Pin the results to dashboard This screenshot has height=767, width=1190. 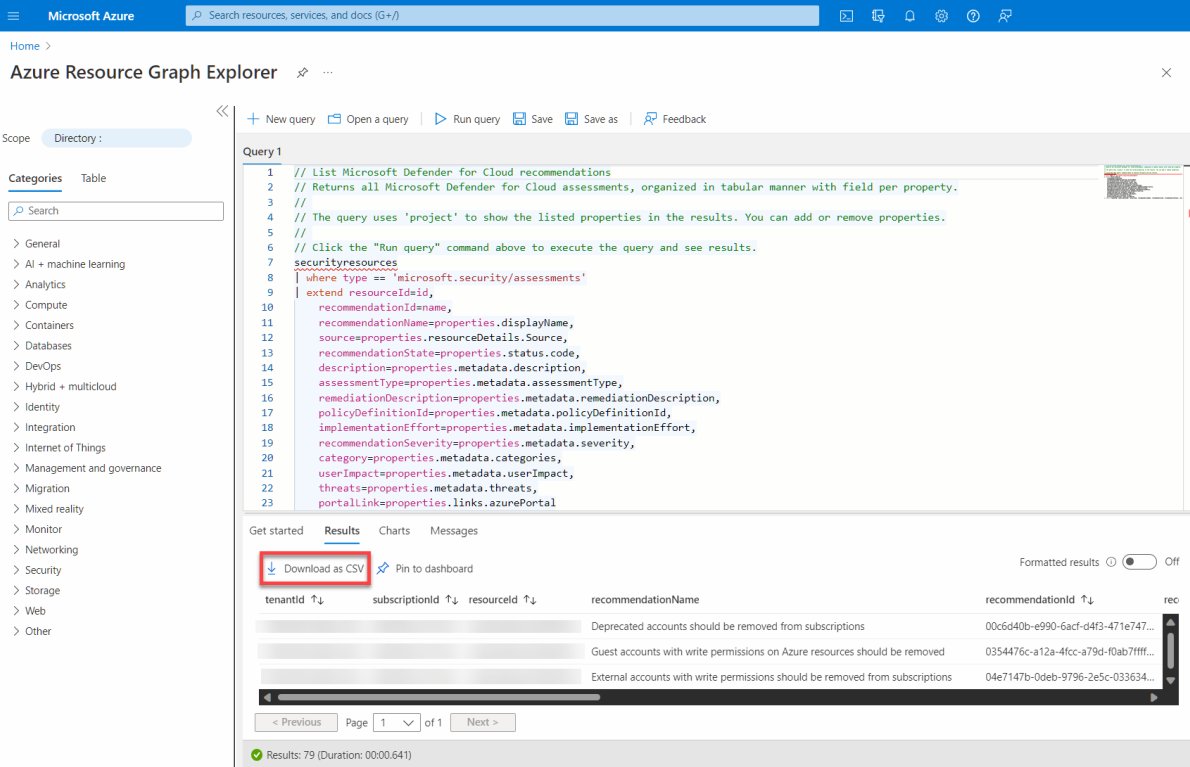coord(425,569)
